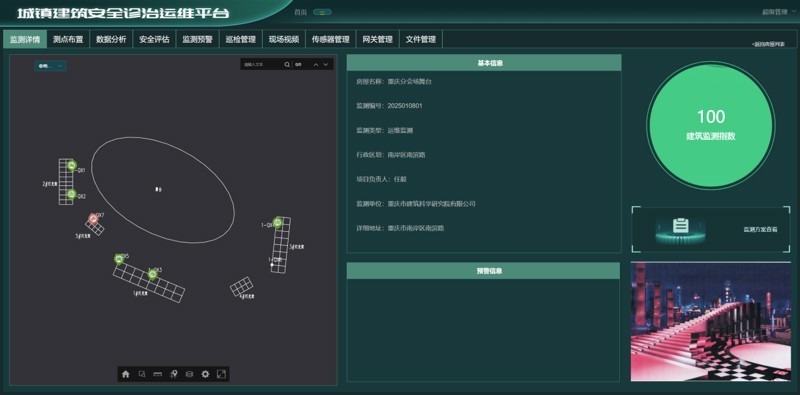Click the text search input field in viewer
800x395 pixels.
point(262,65)
